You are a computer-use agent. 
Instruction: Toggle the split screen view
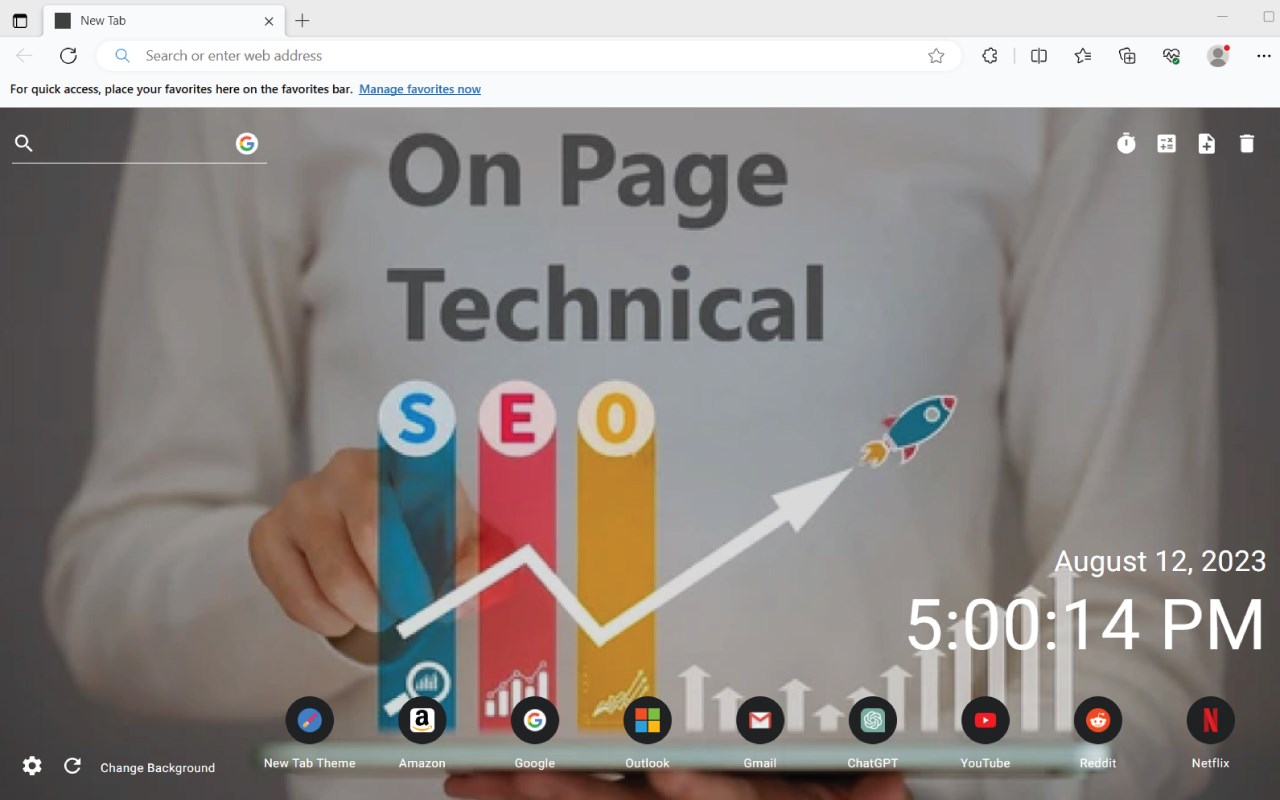(x=1039, y=56)
